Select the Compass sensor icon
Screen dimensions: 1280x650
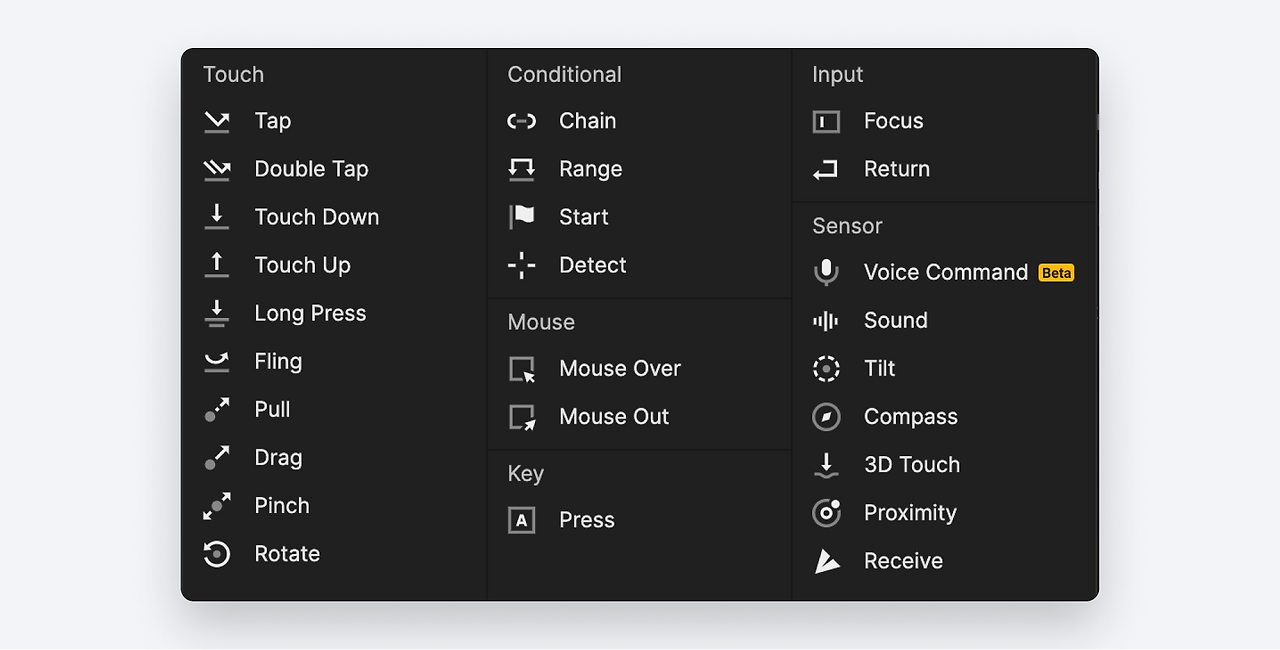[x=826, y=417]
